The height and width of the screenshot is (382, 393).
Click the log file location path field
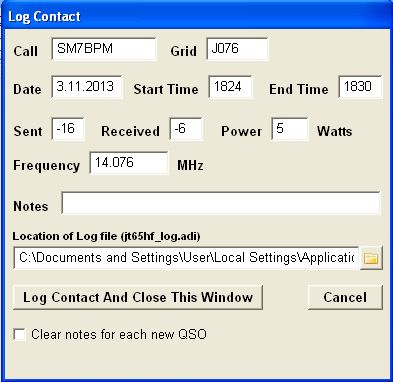(x=186, y=258)
